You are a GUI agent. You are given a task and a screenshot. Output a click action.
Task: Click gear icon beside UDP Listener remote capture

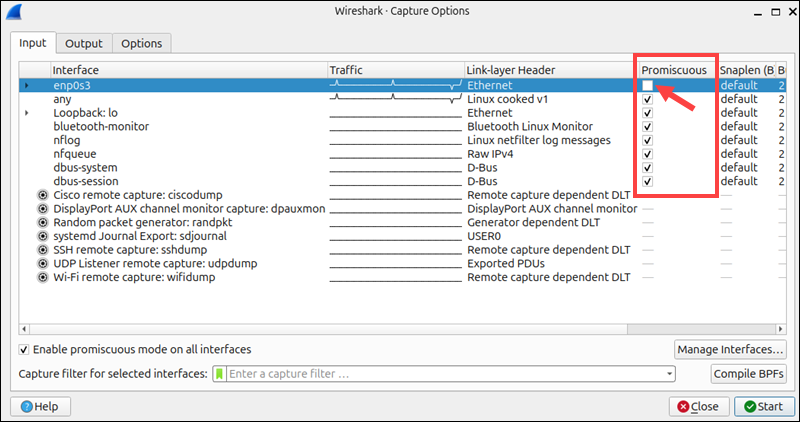click(43, 264)
